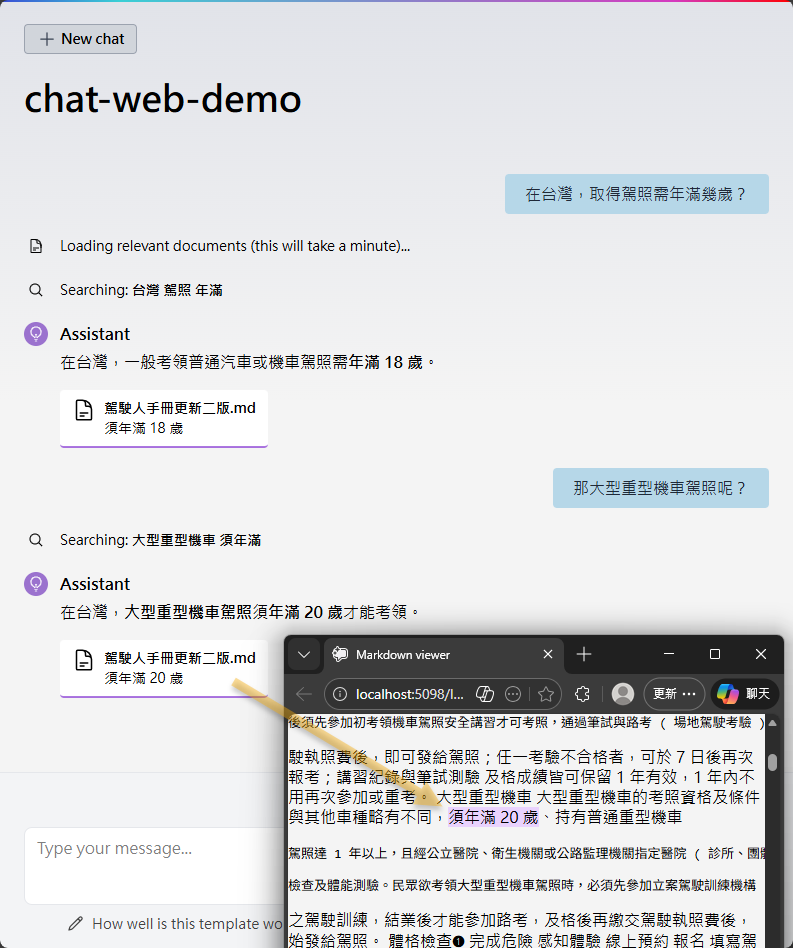Close the Markdown viewer tab
The width and height of the screenshot is (793, 948).
tap(548, 655)
